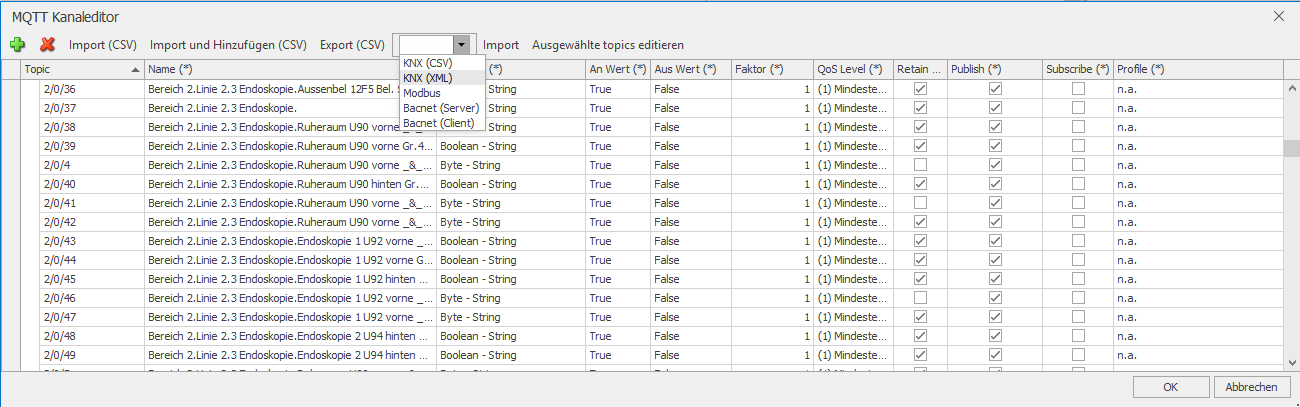This screenshot has height=407, width=1300.
Task: Select topic cell 2/0/39
Action: point(92,146)
